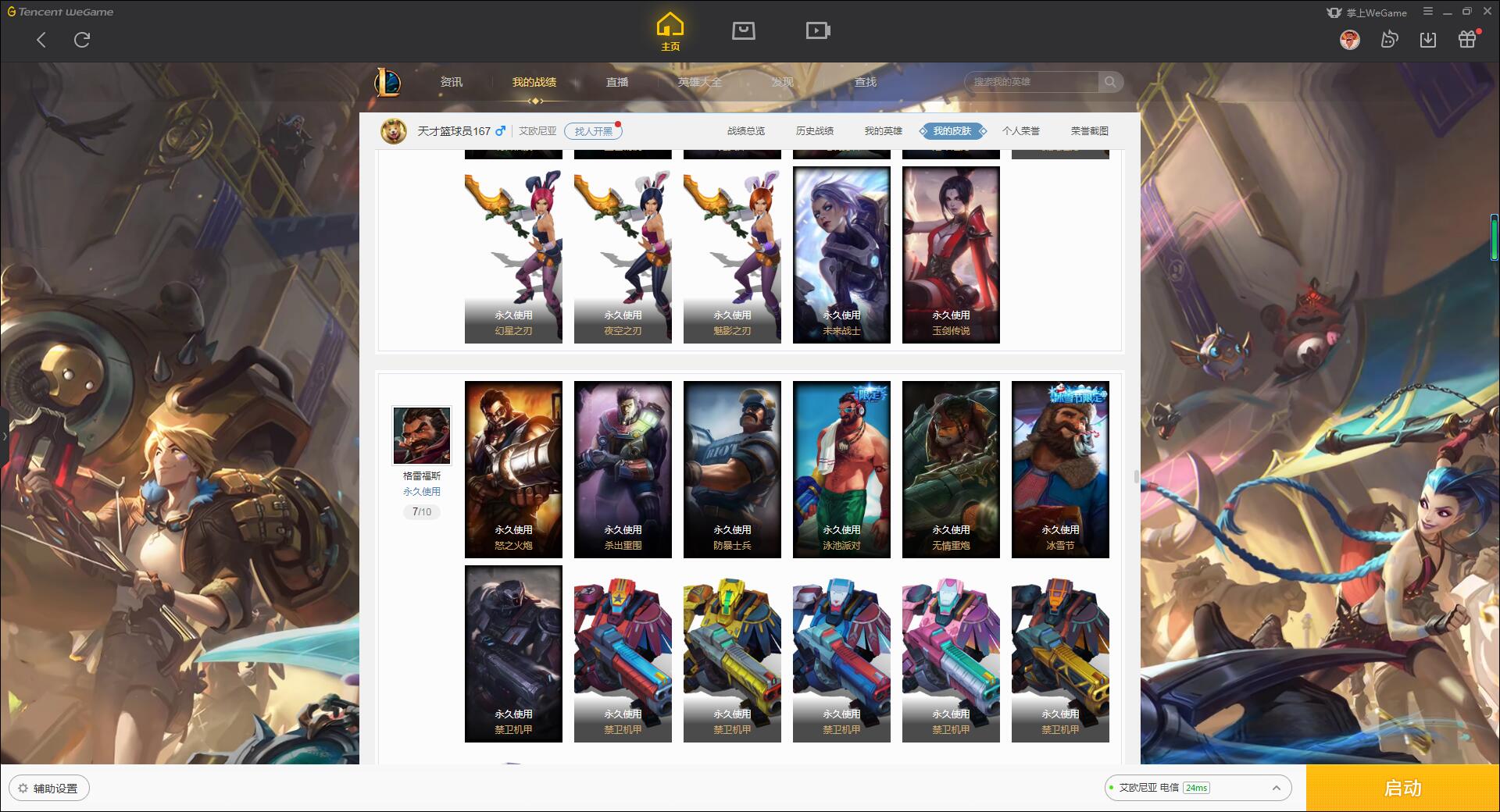This screenshot has width=1500, height=812.
Task: Switch to the 查找 tab
Action: click(866, 82)
